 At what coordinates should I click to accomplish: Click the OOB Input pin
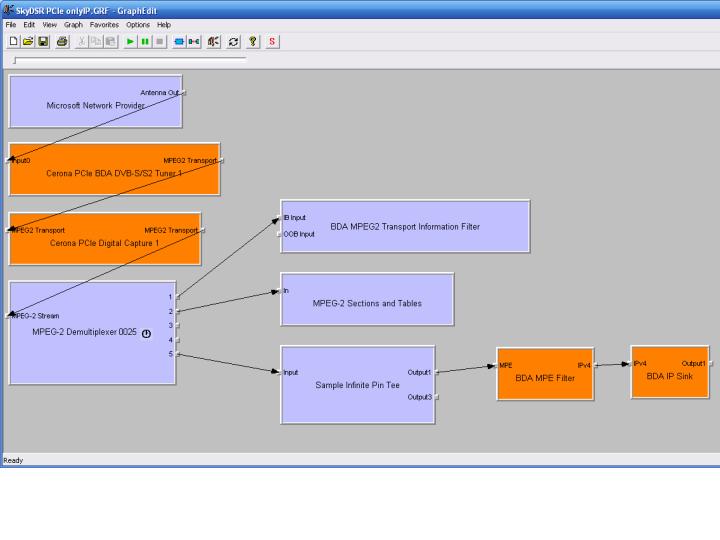[x=279, y=234]
